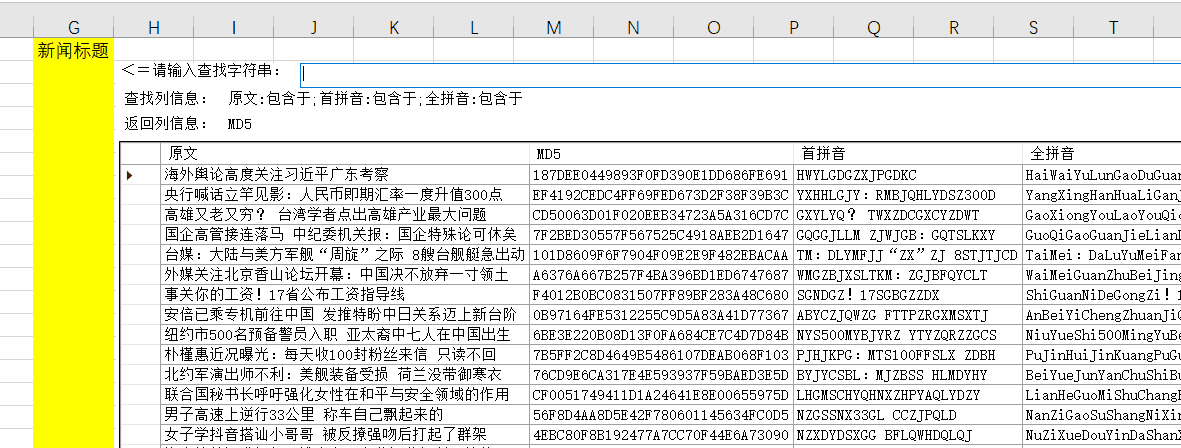This screenshot has width=1181, height=448.
Task: Click MD5 cell starting F4012B0BC0831507
Action: click(x=661, y=294)
